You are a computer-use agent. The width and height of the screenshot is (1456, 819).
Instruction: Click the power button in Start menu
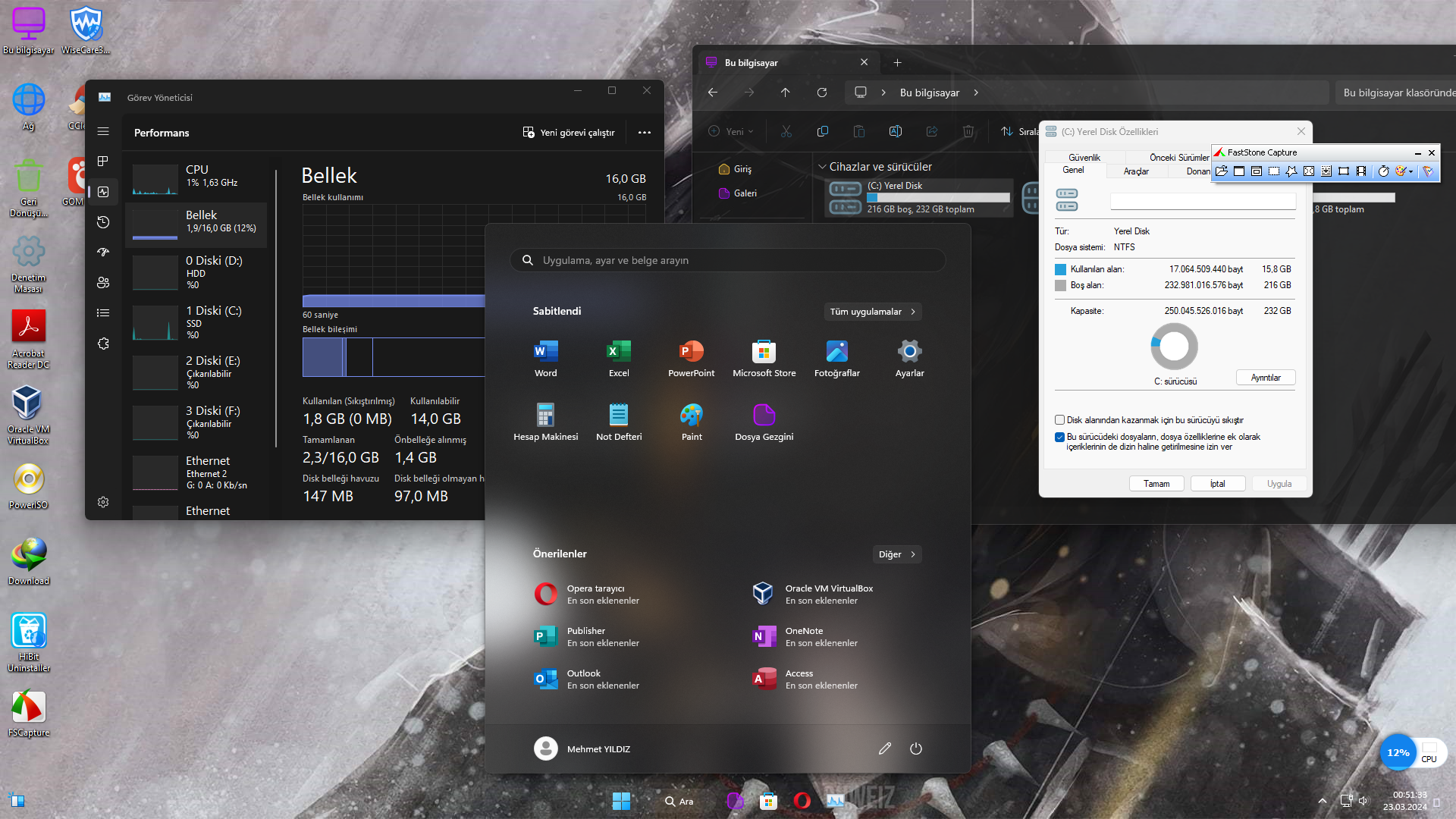point(915,748)
